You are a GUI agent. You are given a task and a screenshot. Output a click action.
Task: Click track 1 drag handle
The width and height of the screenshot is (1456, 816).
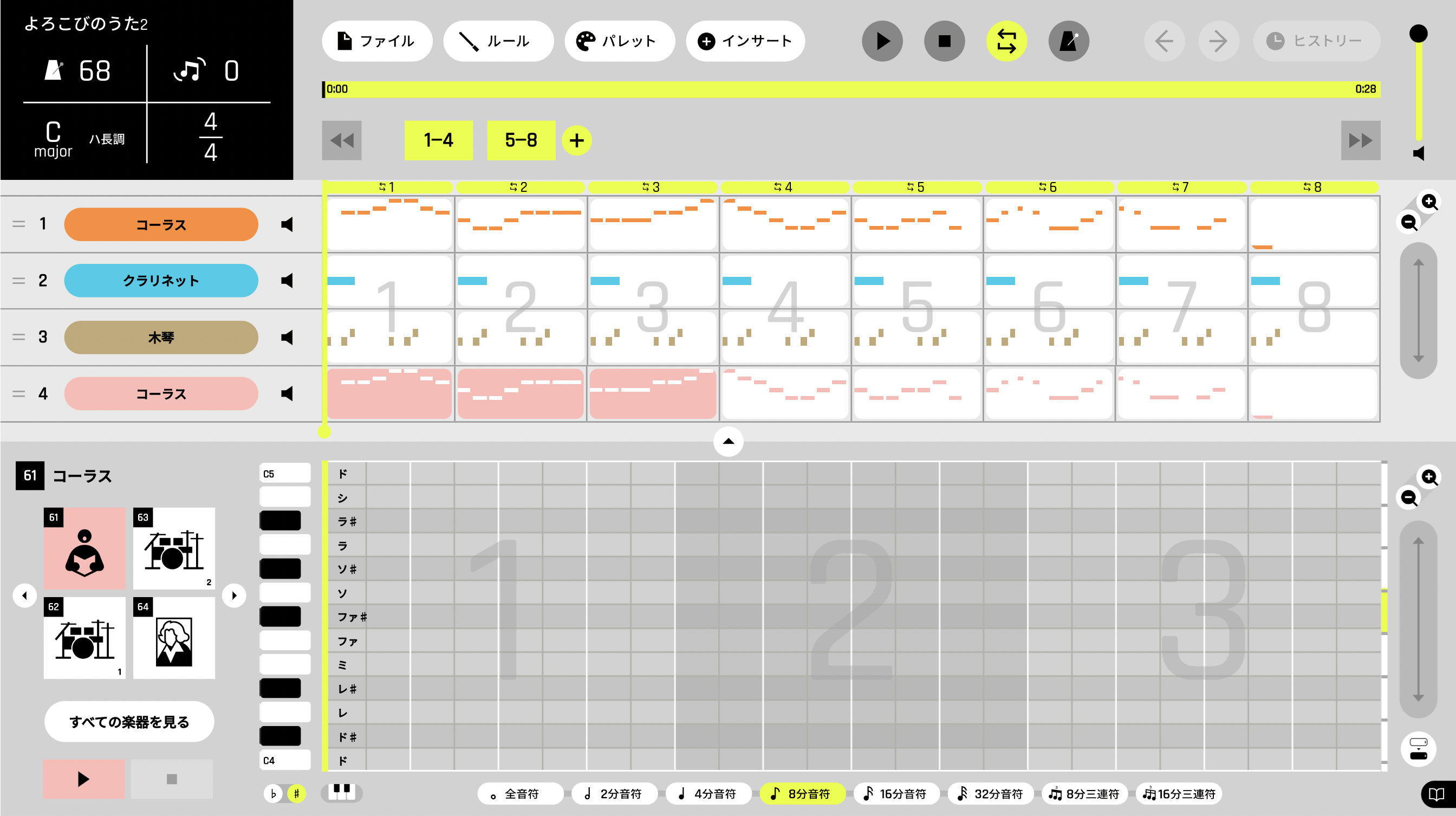click(18, 224)
